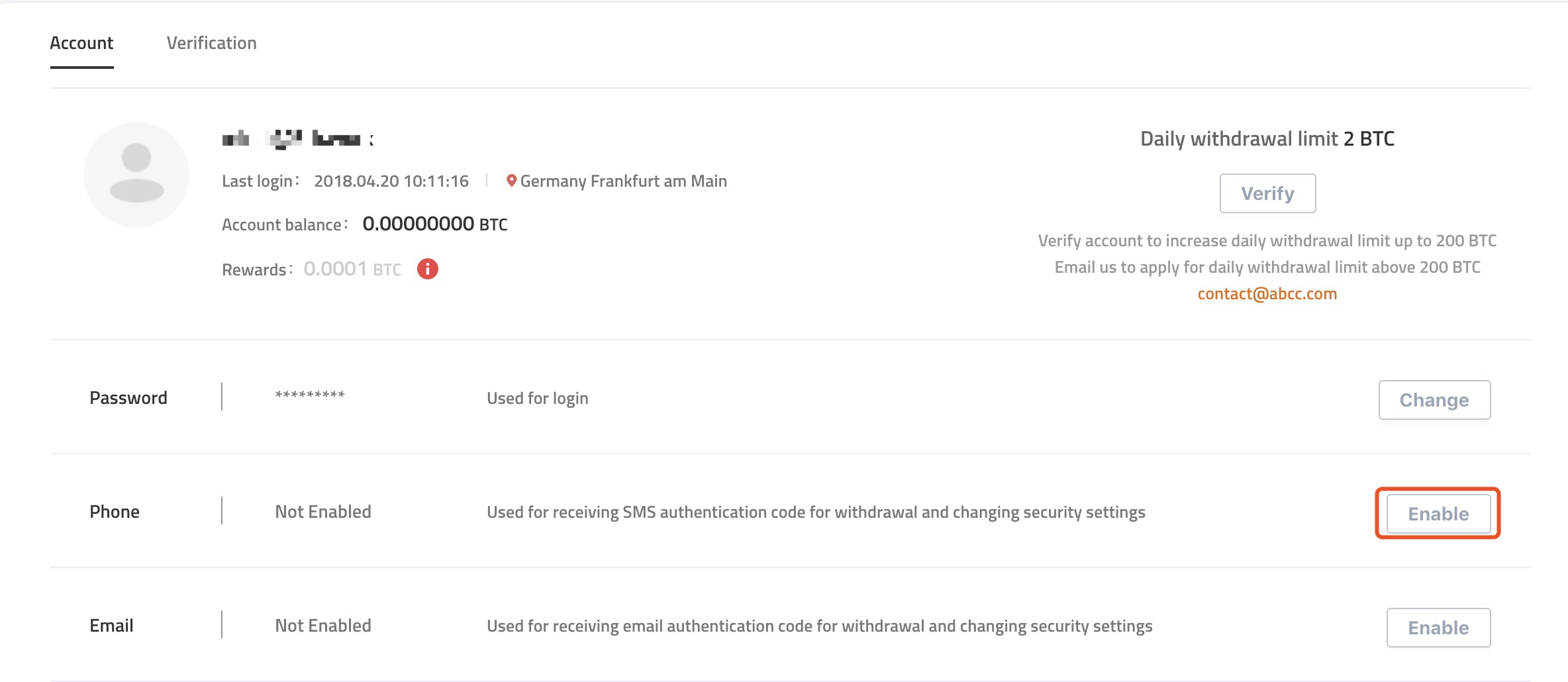Click the Germany Frankfurt am Main location
Screen dimensions: 1568x682
coord(623,181)
